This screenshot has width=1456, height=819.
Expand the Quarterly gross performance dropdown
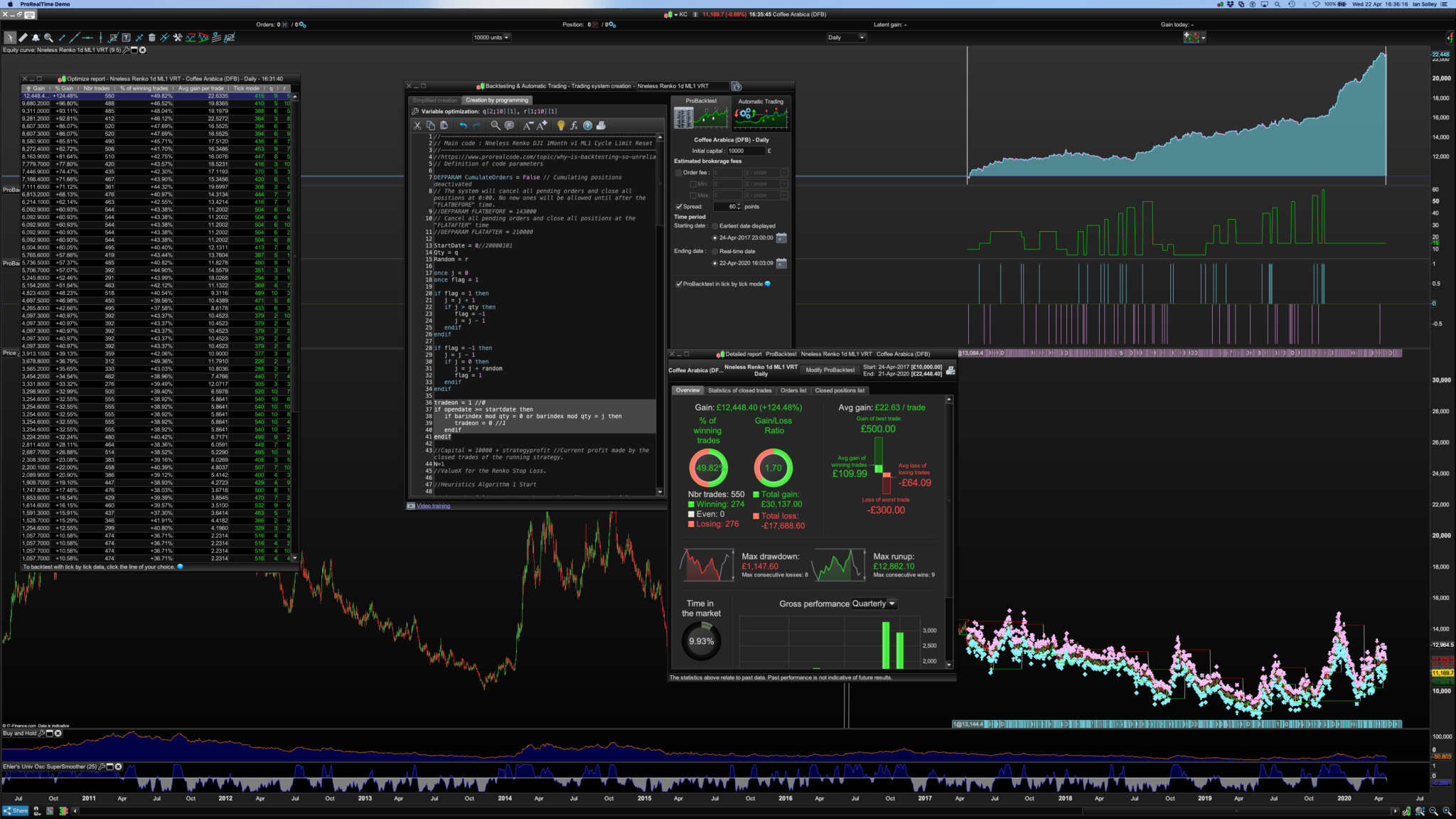[x=874, y=604]
